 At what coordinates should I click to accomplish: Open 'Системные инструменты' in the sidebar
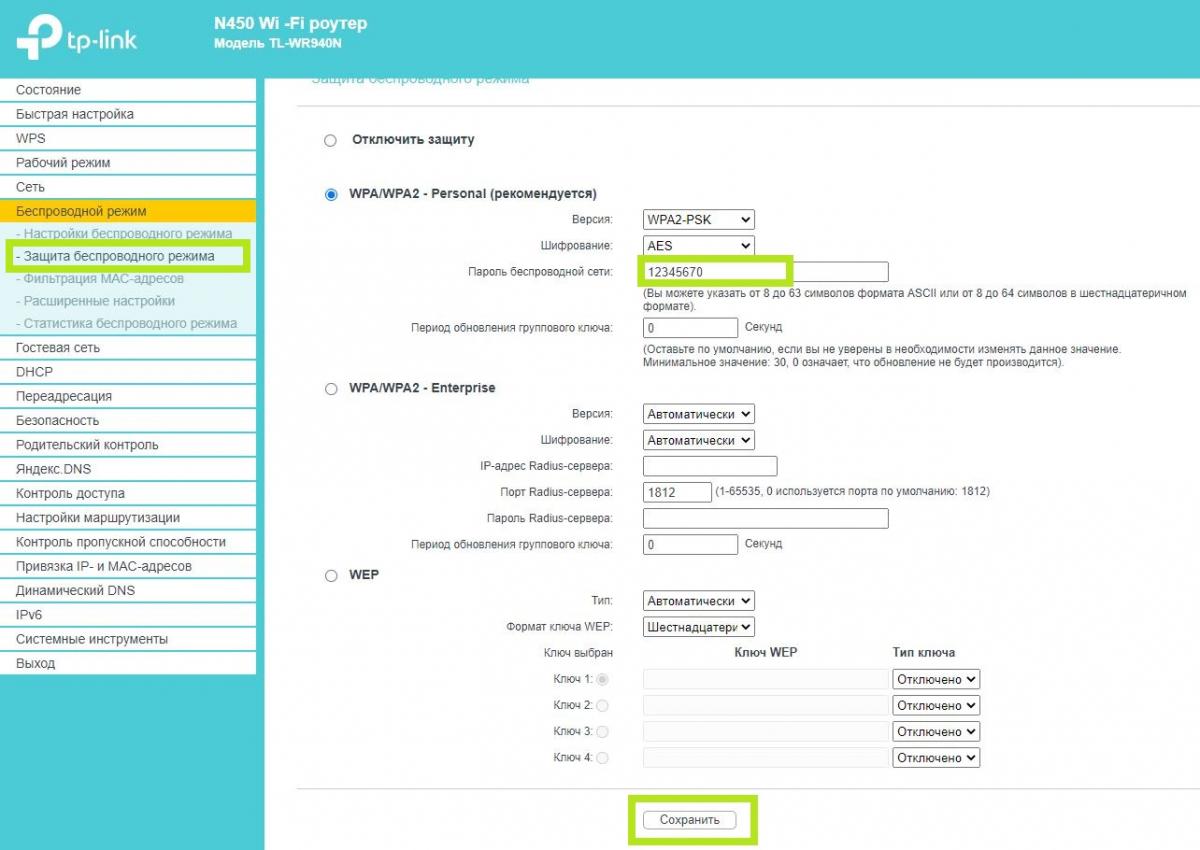click(92, 639)
